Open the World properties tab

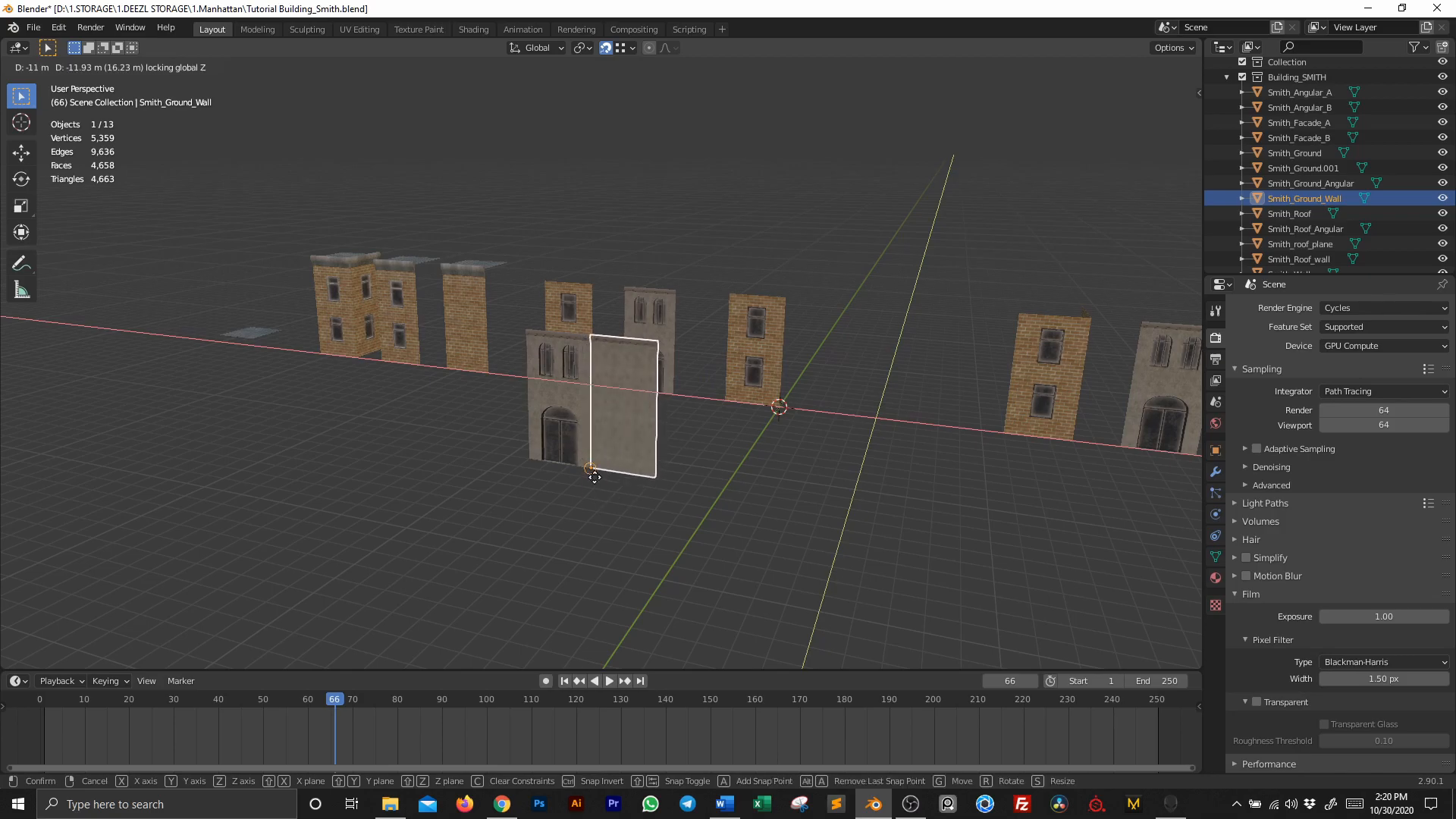tap(1216, 423)
